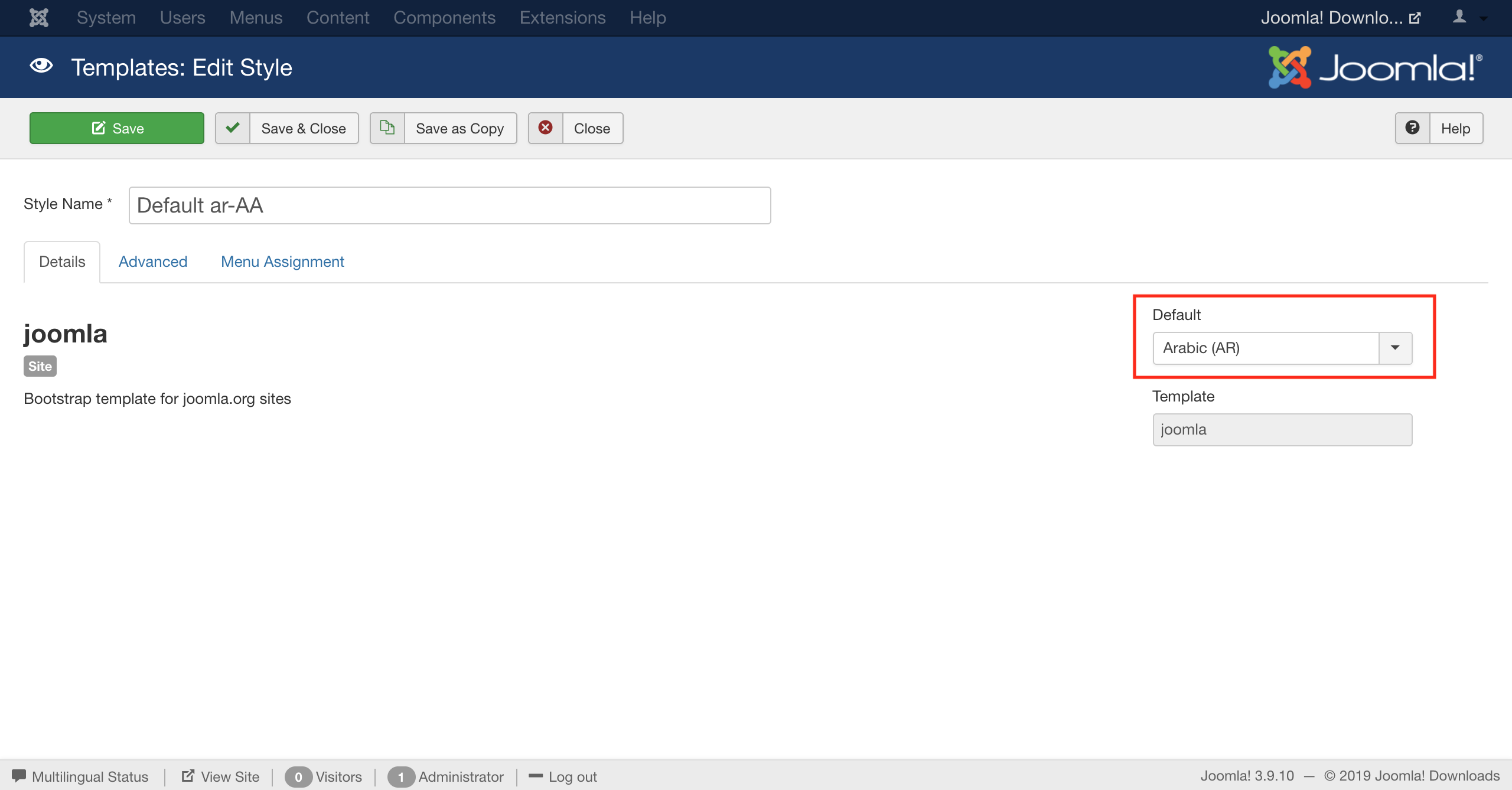Click the Log out link
Viewport: 1512px width, 790px height.
tap(572, 776)
